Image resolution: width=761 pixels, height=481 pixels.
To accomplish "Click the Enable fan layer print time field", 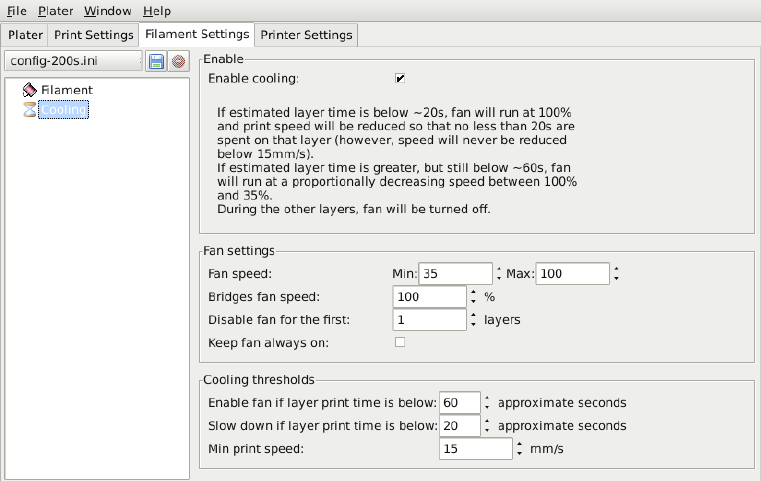I will pyautogui.click(x=459, y=403).
